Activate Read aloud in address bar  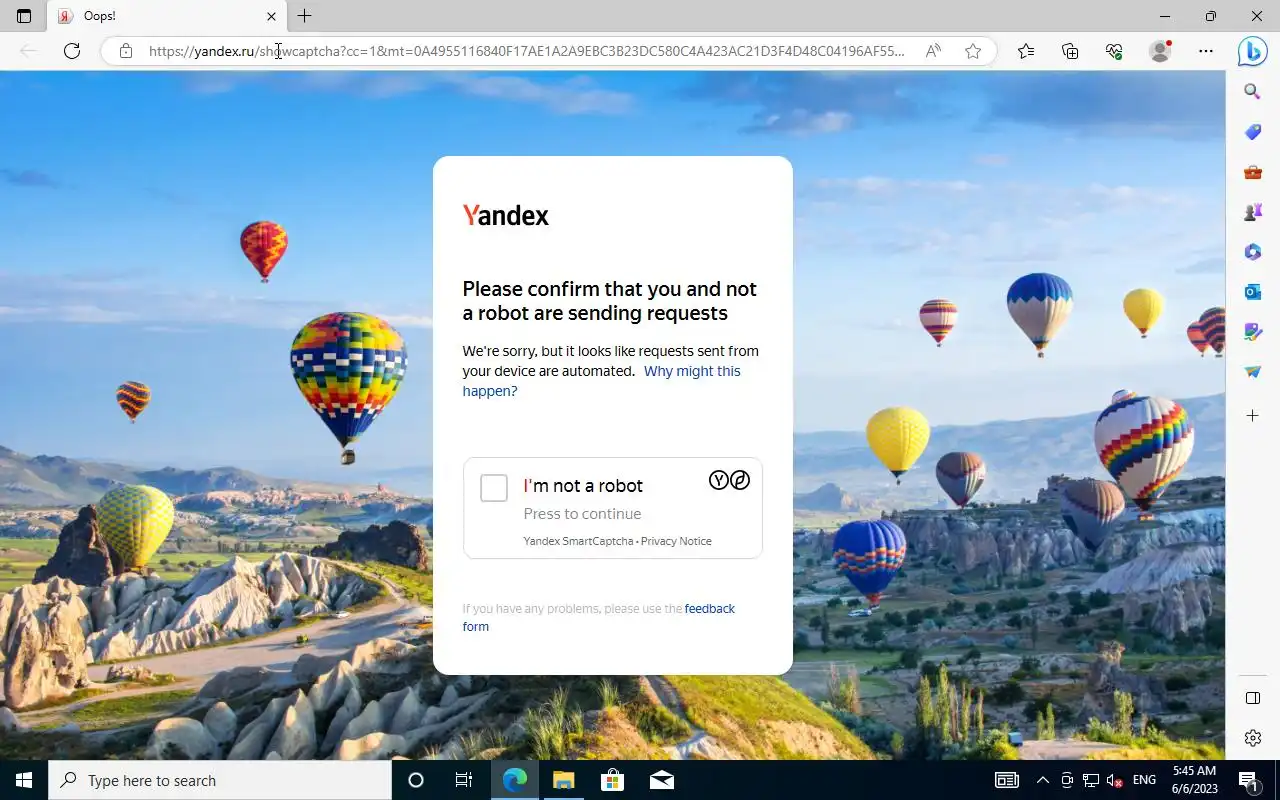[x=933, y=51]
